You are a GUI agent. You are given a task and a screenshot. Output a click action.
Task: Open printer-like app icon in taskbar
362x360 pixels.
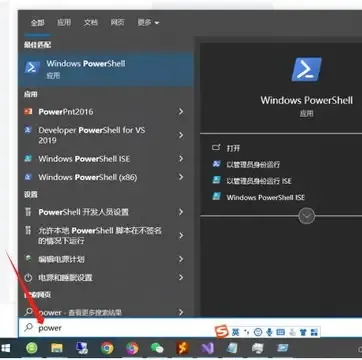(x=258, y=348)
